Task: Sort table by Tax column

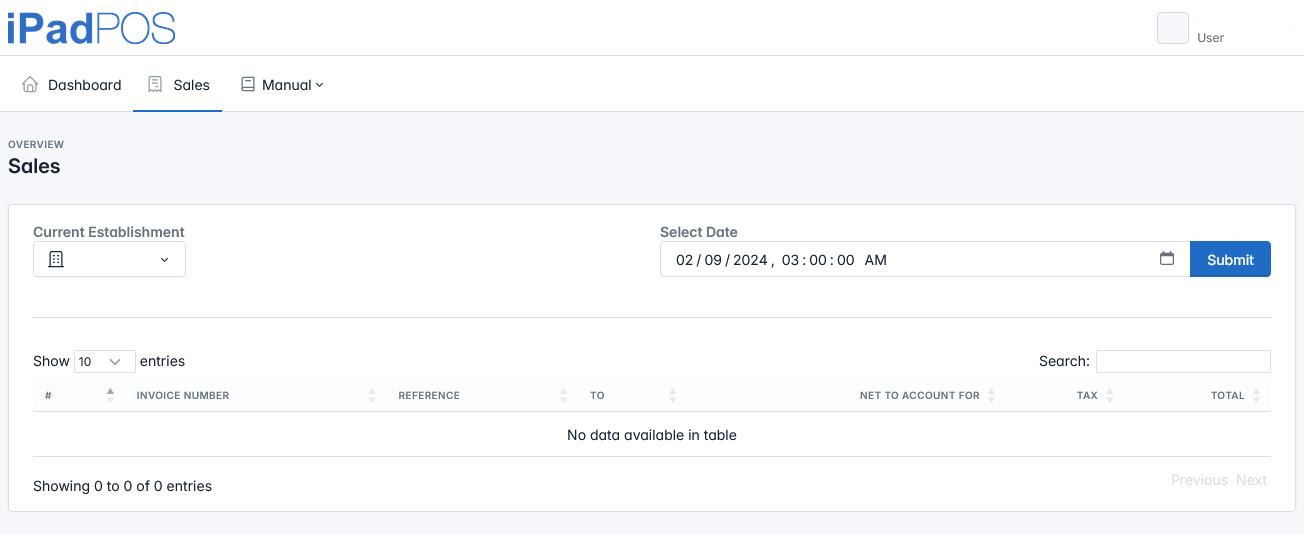Action: [1087, 396]
